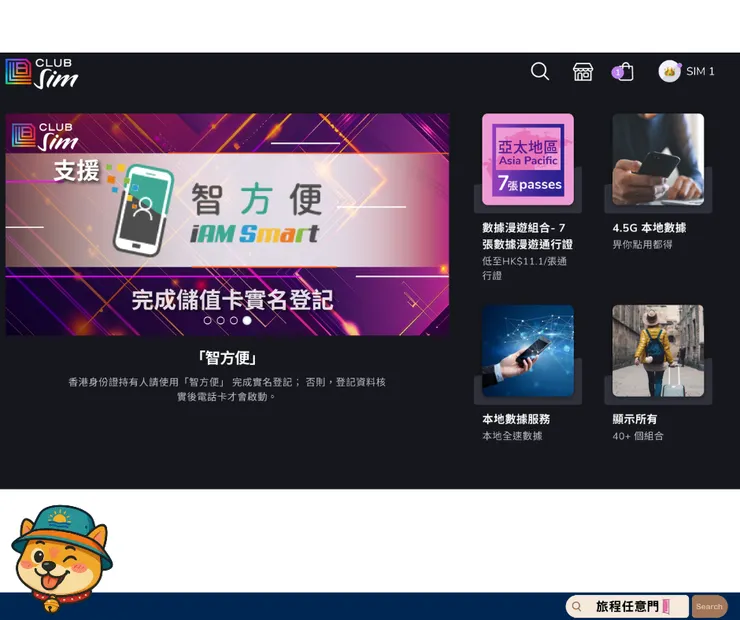Open the search magnifier icon in header

pos(539,72)
